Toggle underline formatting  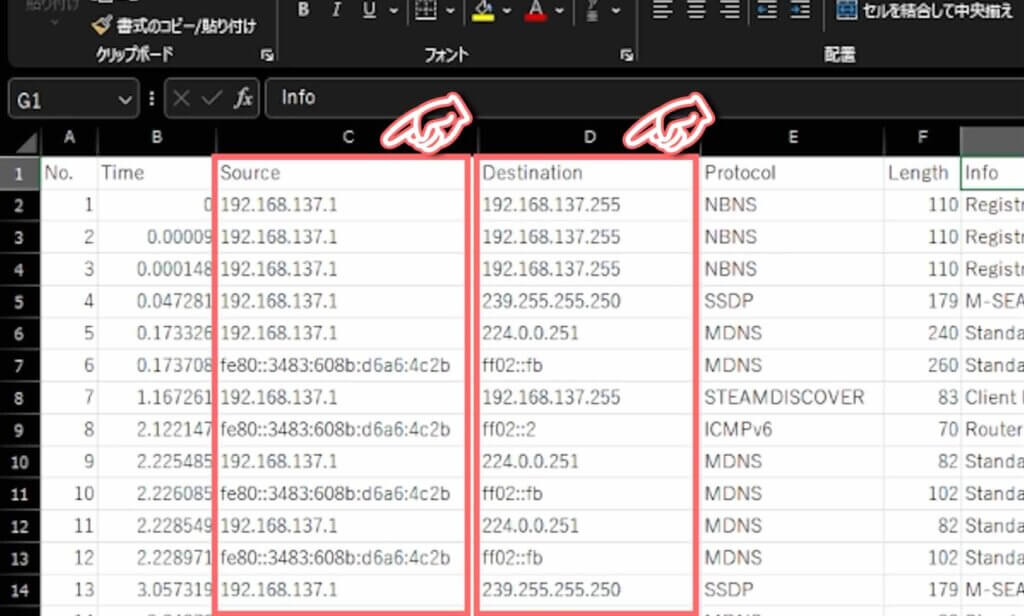coord(368,11)
